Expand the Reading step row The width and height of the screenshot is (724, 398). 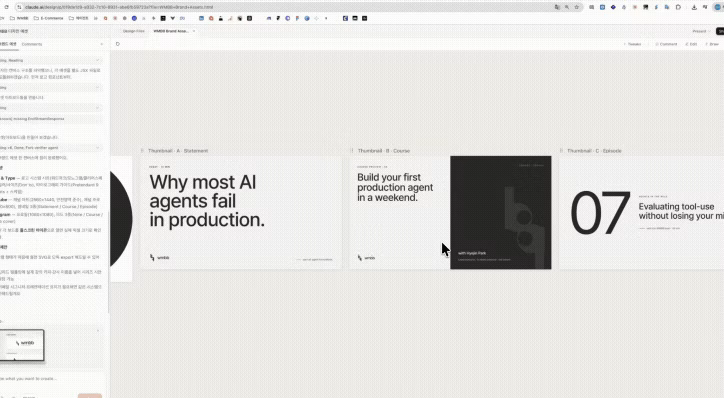51,60
